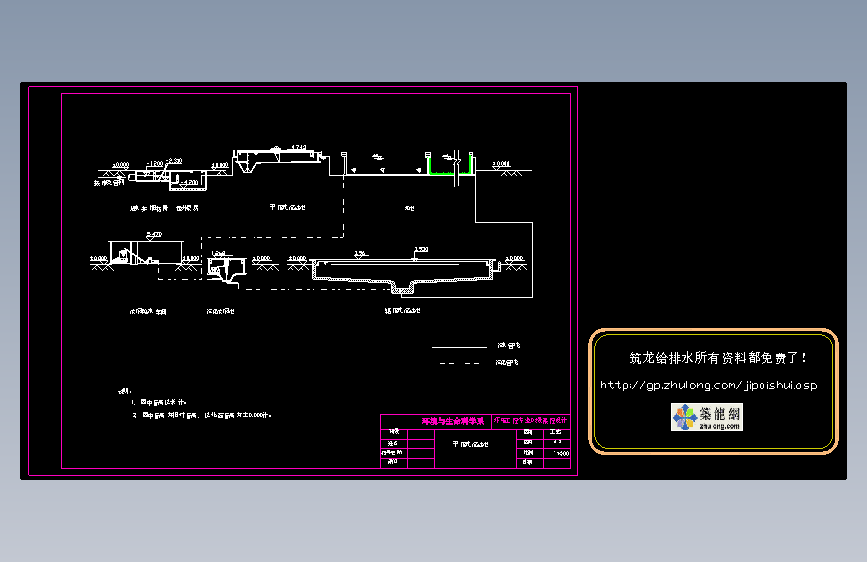The height and width of the screenshot is (562, 867).
Task: Select the -4.200 elevation label
Action: [189, 182]
